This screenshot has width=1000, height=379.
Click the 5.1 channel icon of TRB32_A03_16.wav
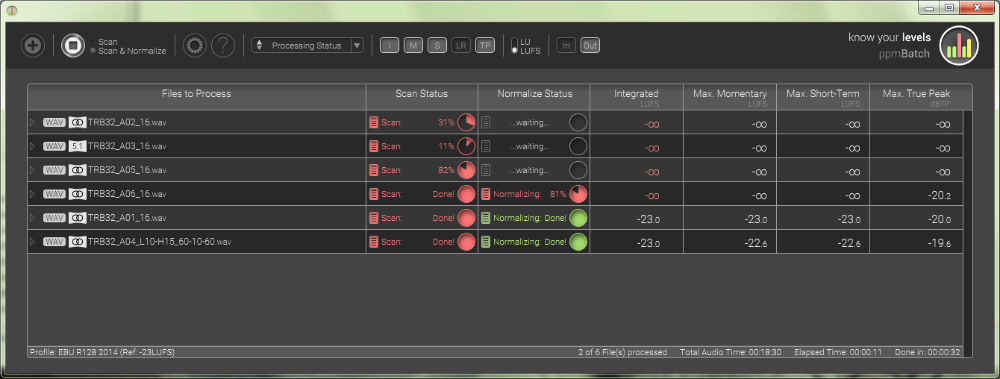(x=77, y=146)
